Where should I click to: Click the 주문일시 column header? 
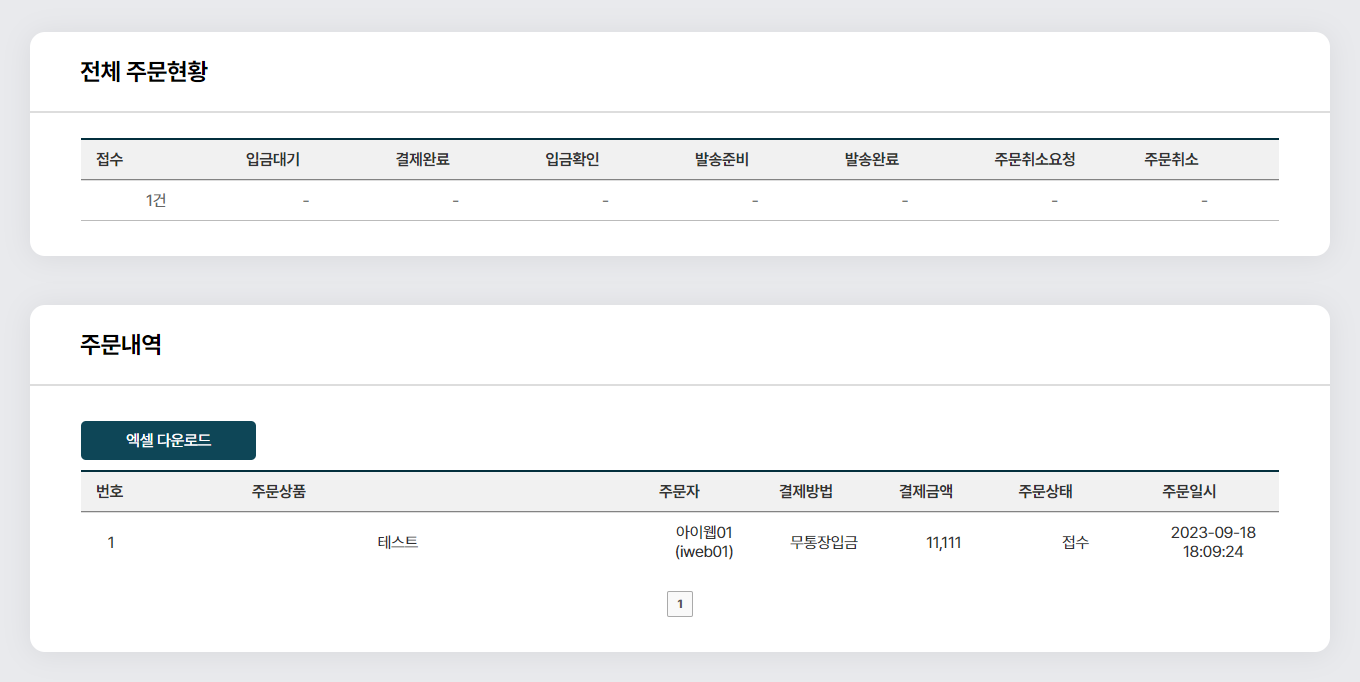(x=1189, y=491)
